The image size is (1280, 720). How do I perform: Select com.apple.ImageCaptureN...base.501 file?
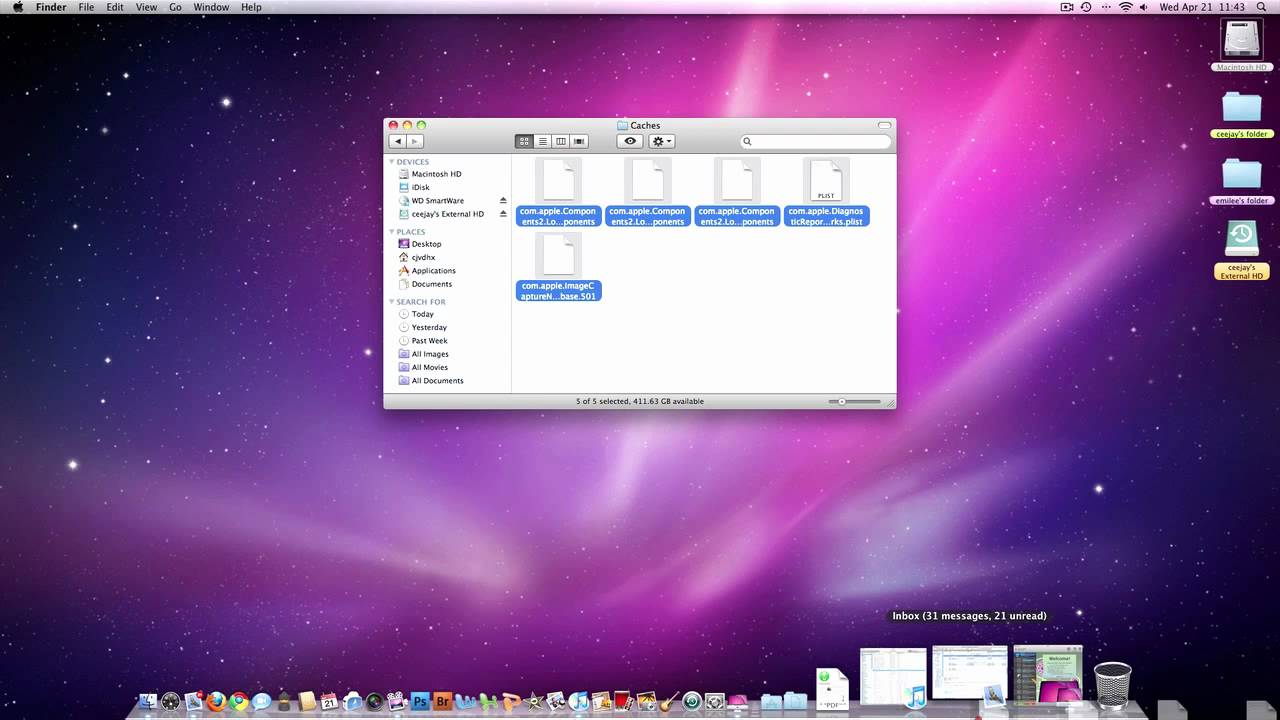pyautogui.click(x=558, y=266)
